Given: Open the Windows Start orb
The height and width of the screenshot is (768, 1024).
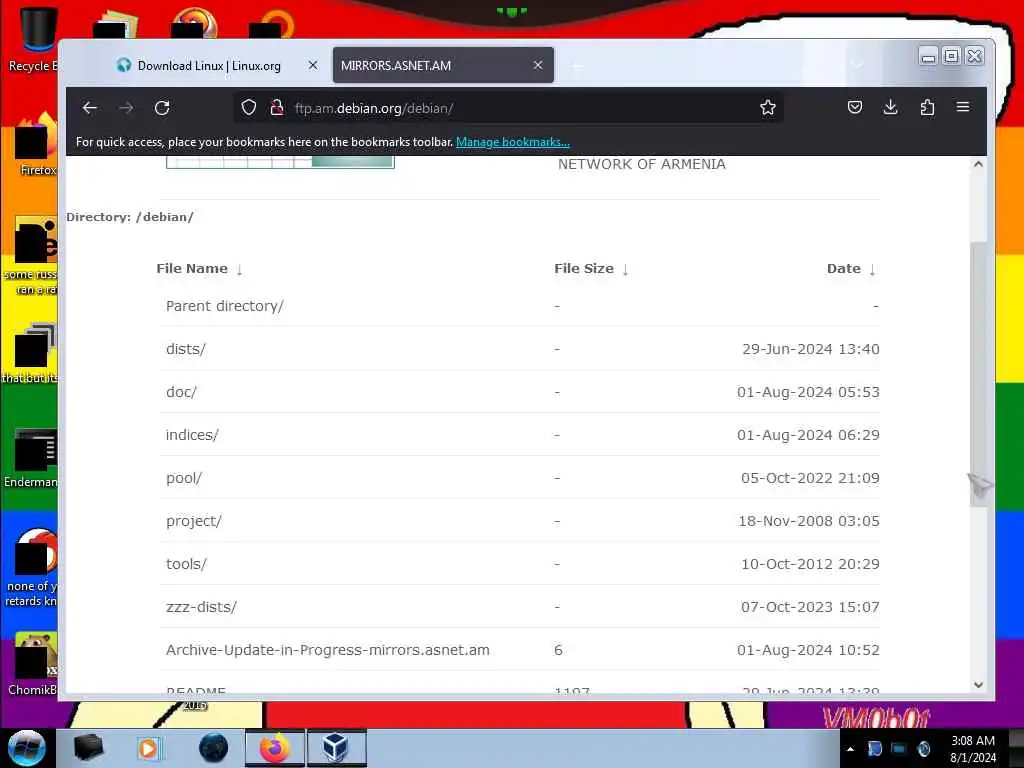Looking at the screenshot, I should point(26,748).
